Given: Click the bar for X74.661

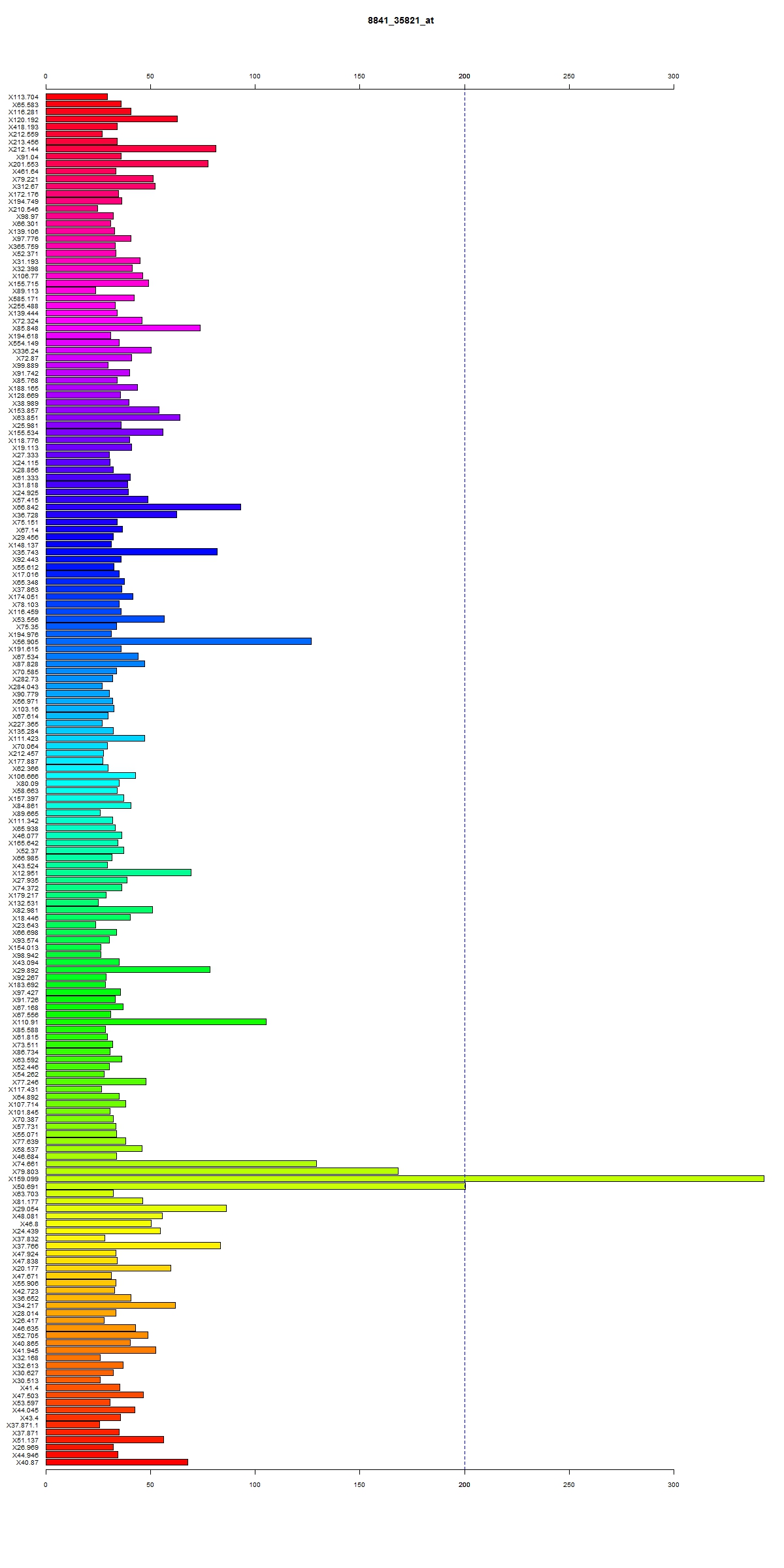Looking at the screenshot, I should pos(181,1164).
